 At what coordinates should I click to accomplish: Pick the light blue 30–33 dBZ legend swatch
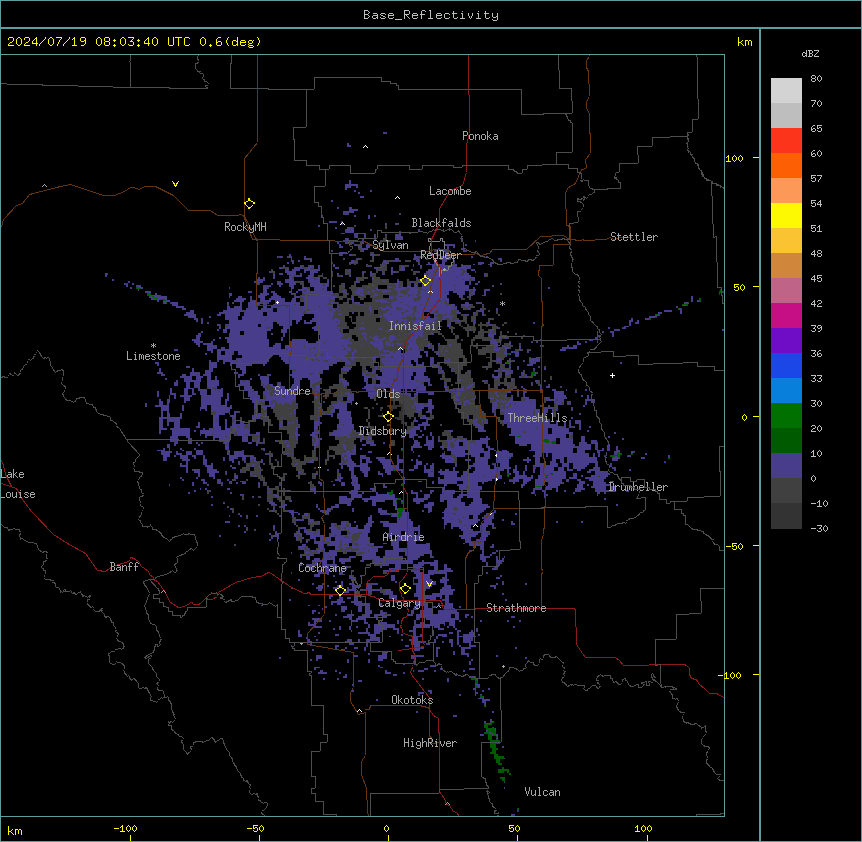tap(786, 391)
